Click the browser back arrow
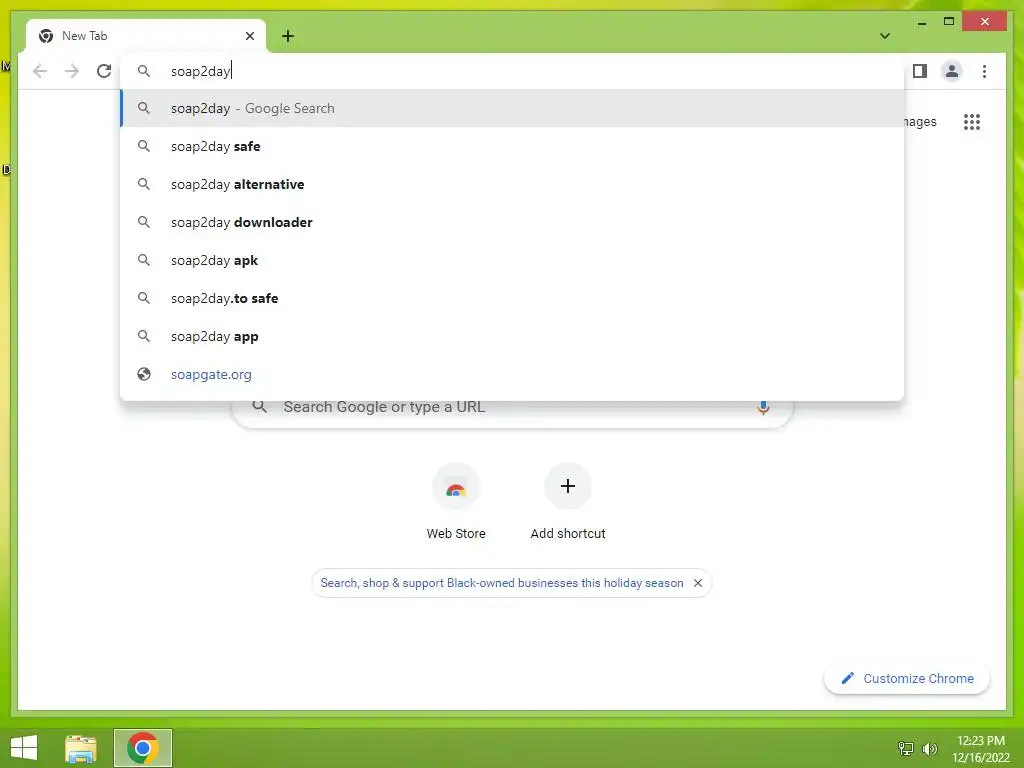1024x768 pixels. pos(40,71)
